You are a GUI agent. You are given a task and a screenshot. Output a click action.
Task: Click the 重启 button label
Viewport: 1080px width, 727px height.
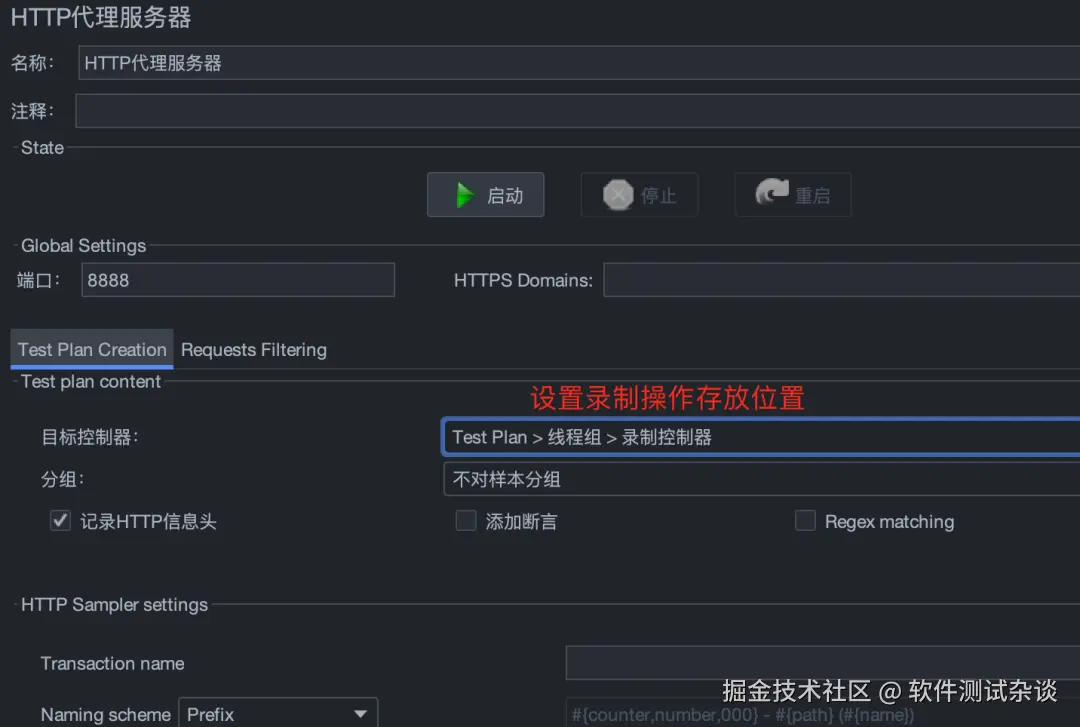tap(813, 196)
